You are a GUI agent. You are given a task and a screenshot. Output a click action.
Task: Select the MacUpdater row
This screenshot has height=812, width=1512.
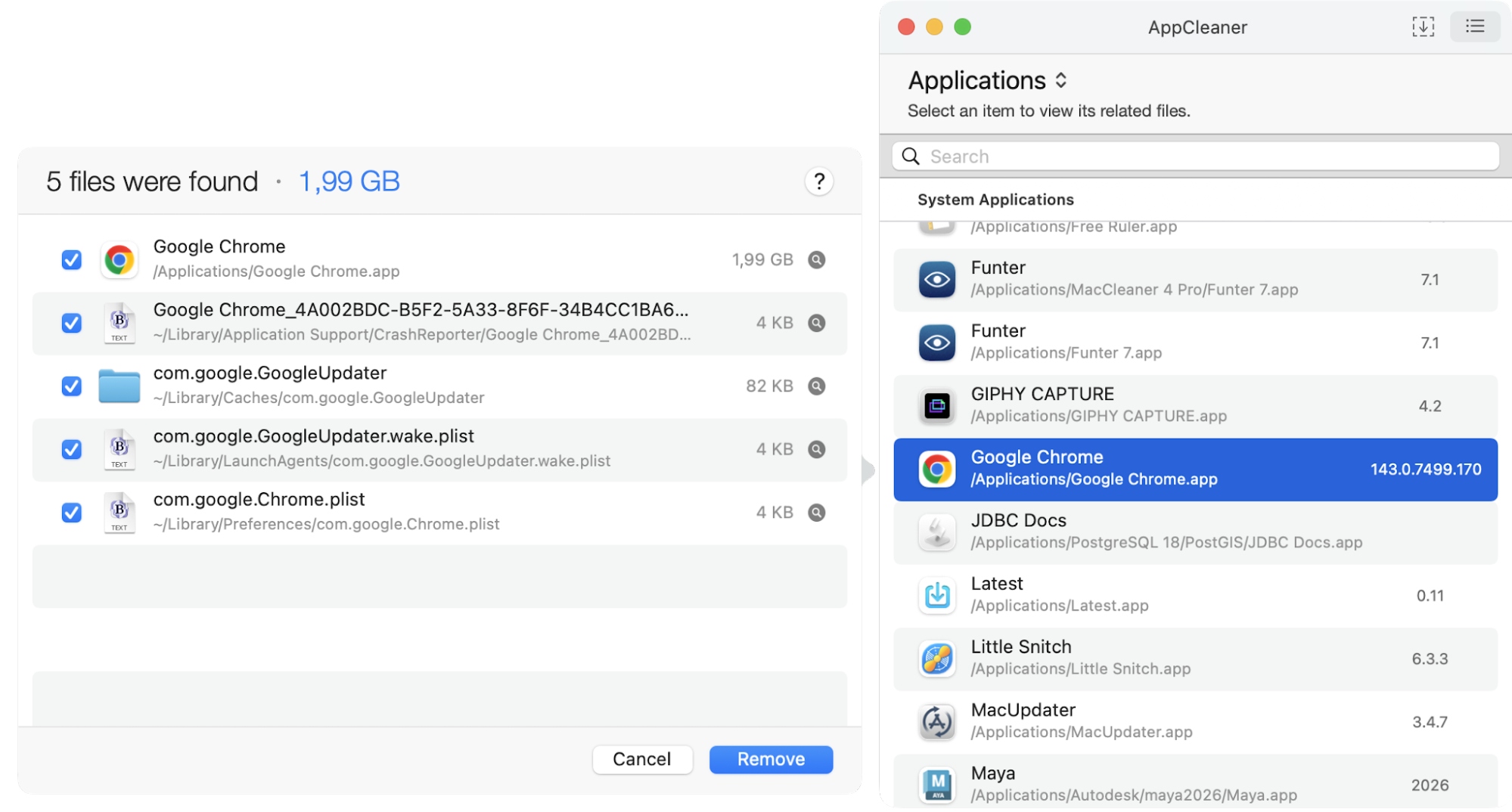(1195, 722)
